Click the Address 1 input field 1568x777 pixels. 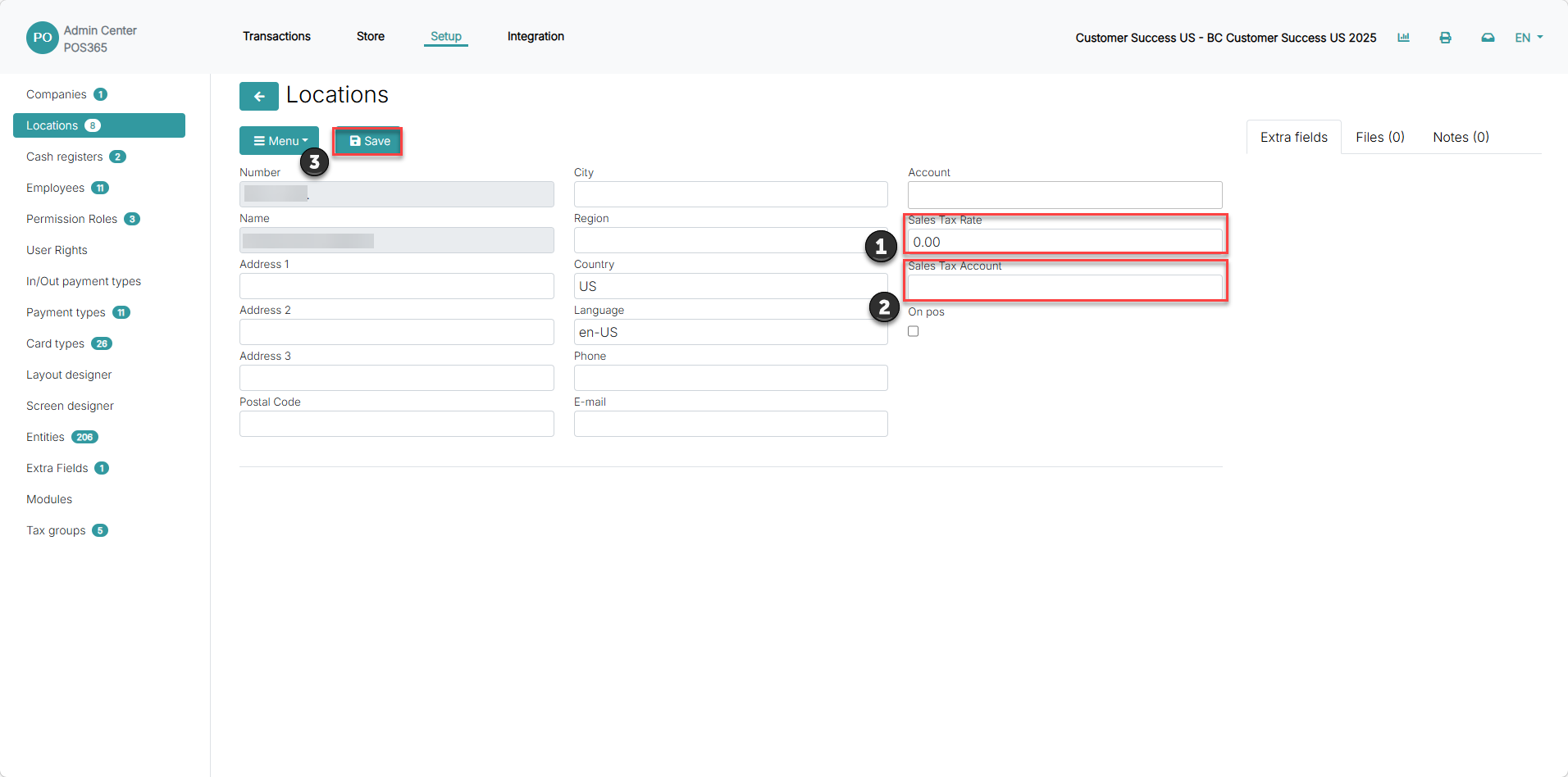[397, 286]
